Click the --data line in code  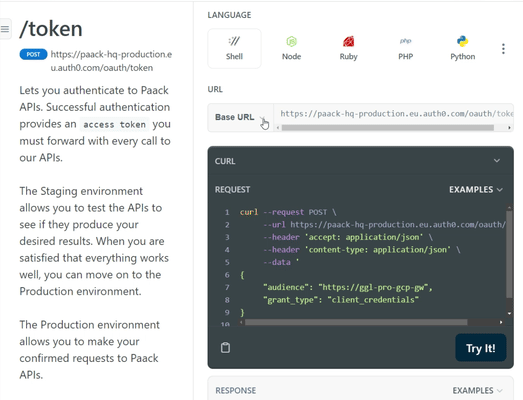click(x=281, y=262)
